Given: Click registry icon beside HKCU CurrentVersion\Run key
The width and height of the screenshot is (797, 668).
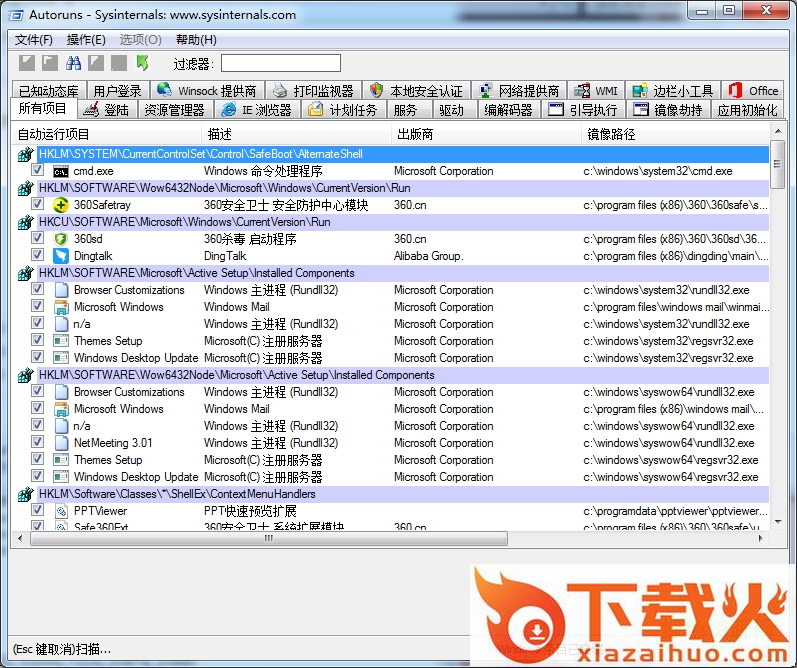Looking at the screenshot, I should coord(25,222).
